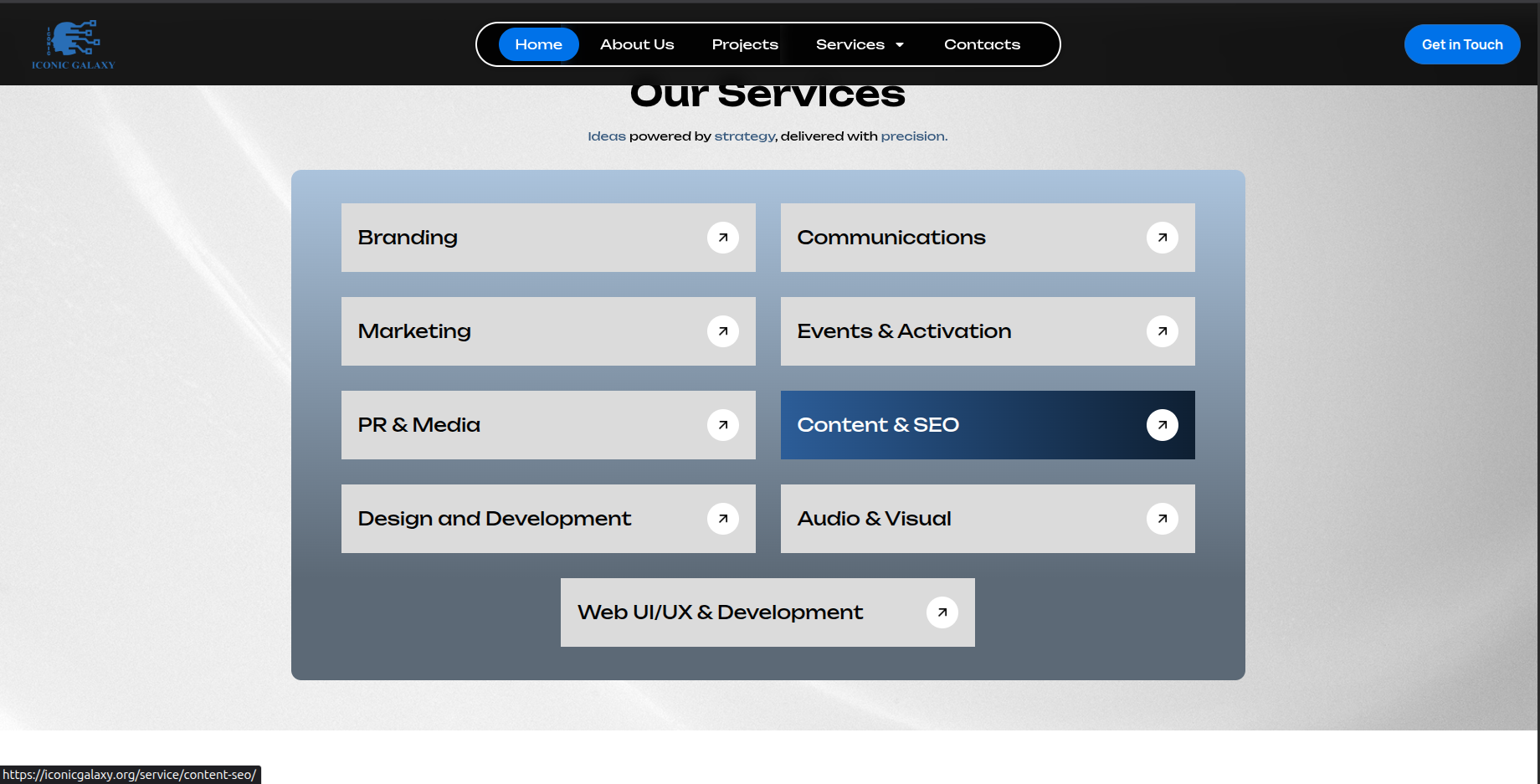Tap the arrow icon on Design and Development
The image size is (1540, 784).
click(x=722, y=519)
